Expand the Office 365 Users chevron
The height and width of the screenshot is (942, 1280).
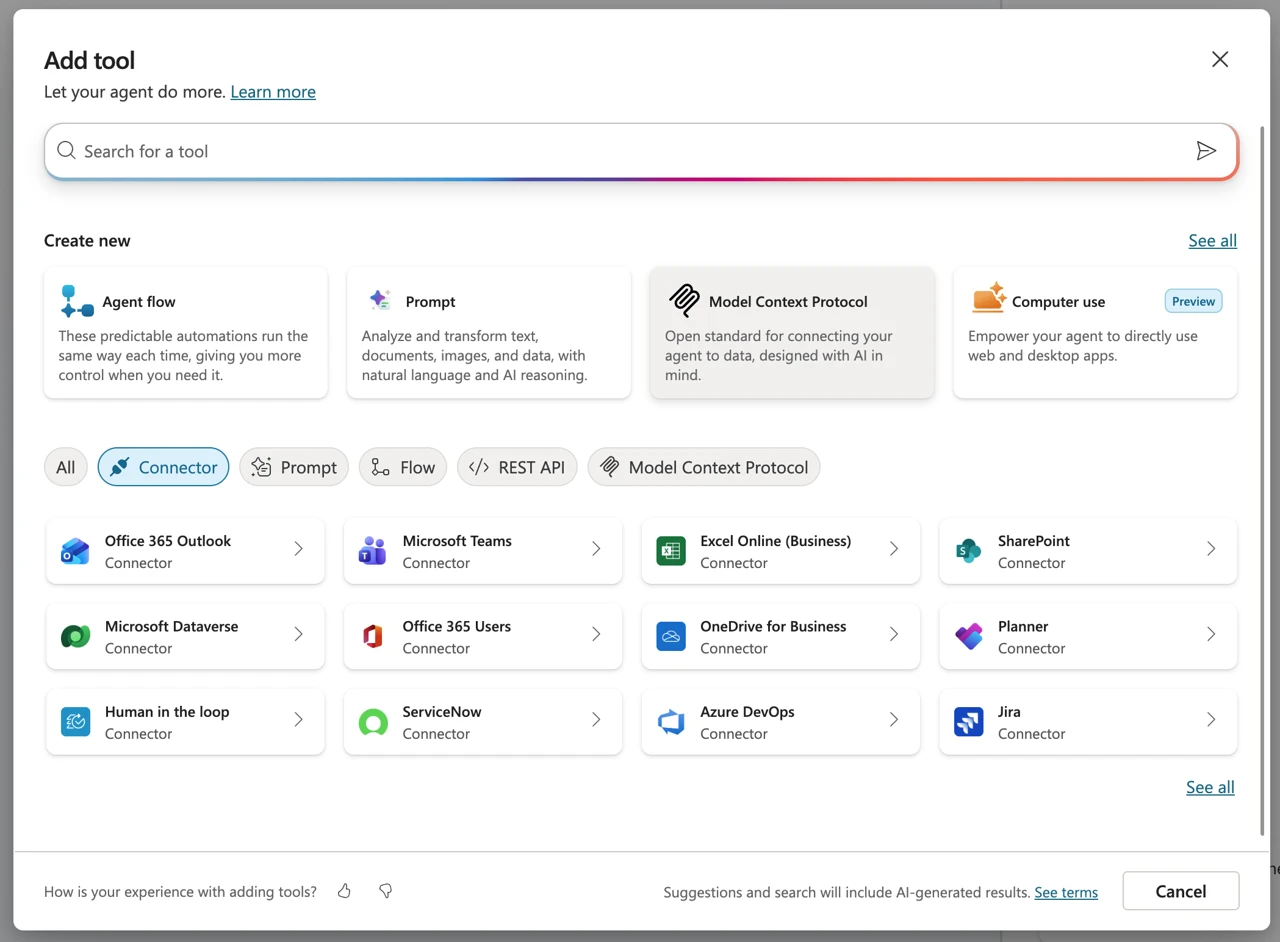click(x=596, y=634)
